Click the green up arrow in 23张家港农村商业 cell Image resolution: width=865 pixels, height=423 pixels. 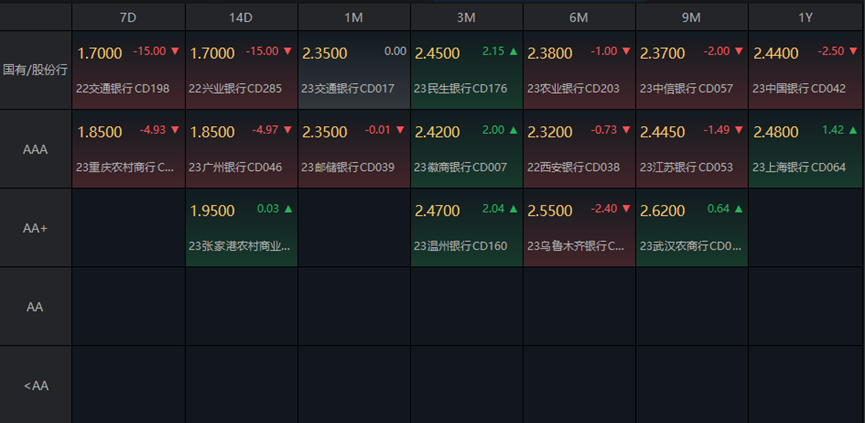pos(288,209)
